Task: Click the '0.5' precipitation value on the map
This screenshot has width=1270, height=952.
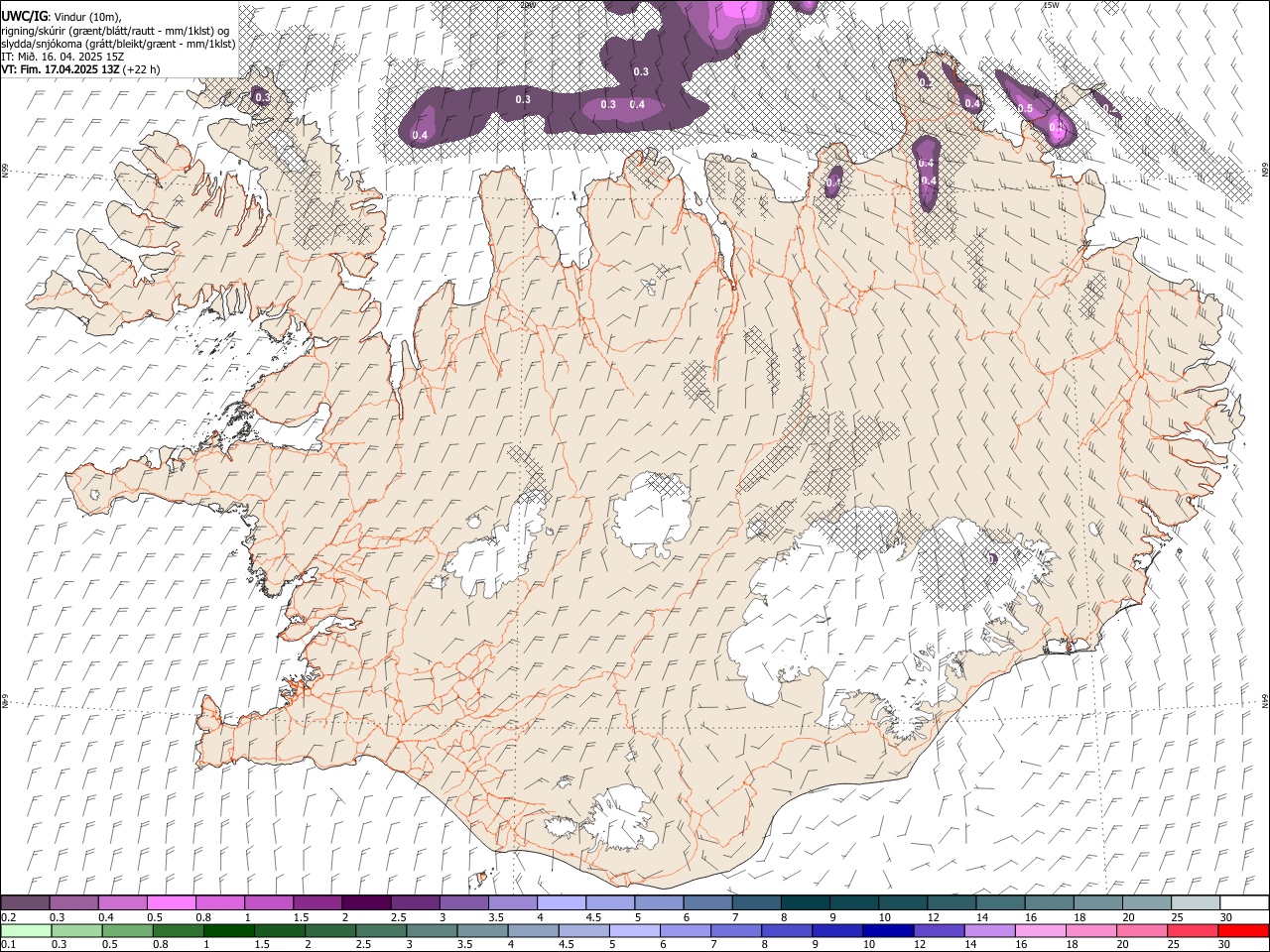Action: [1025, 109]
